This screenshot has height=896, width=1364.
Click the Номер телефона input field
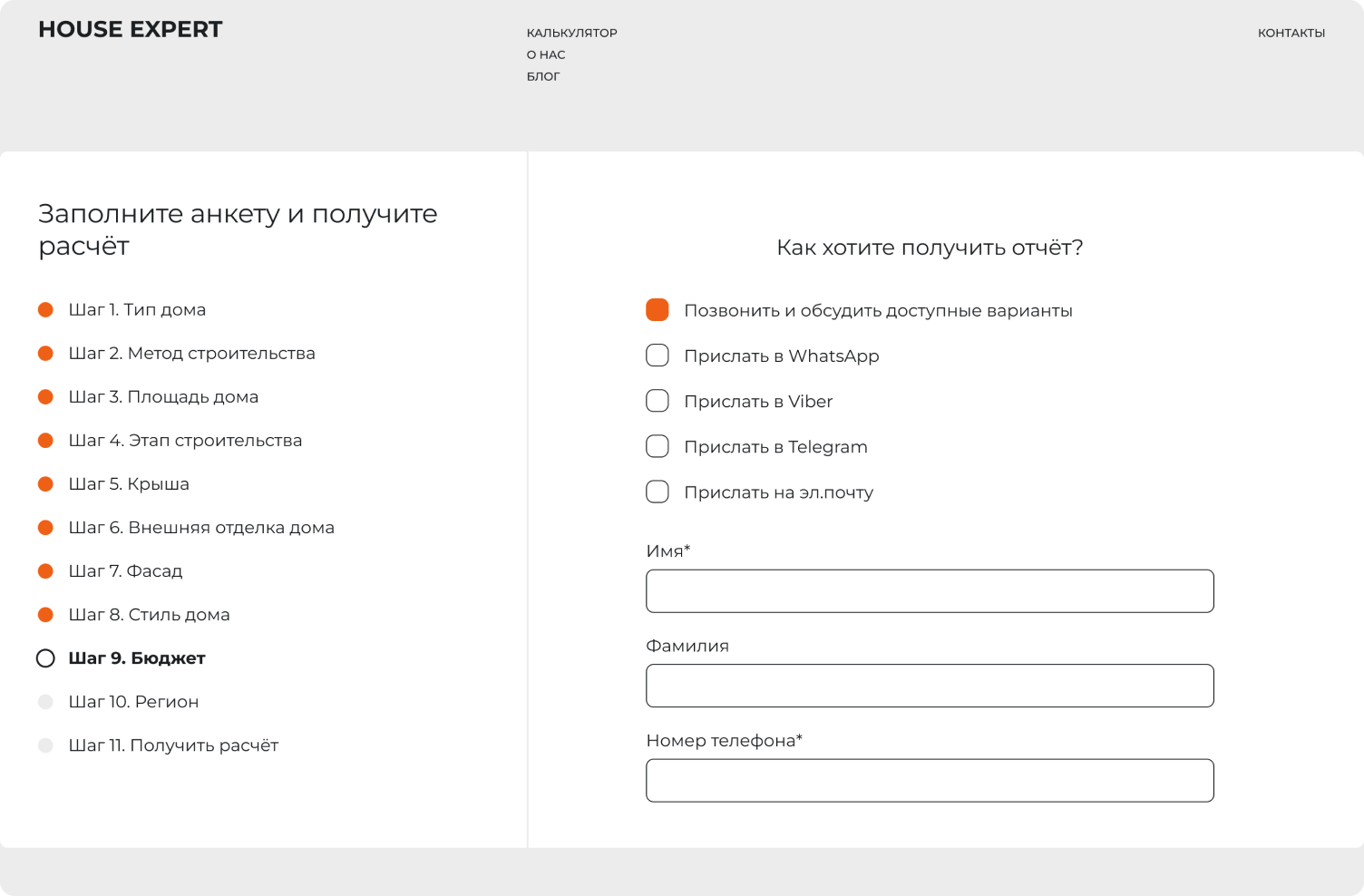click(930, 781)
